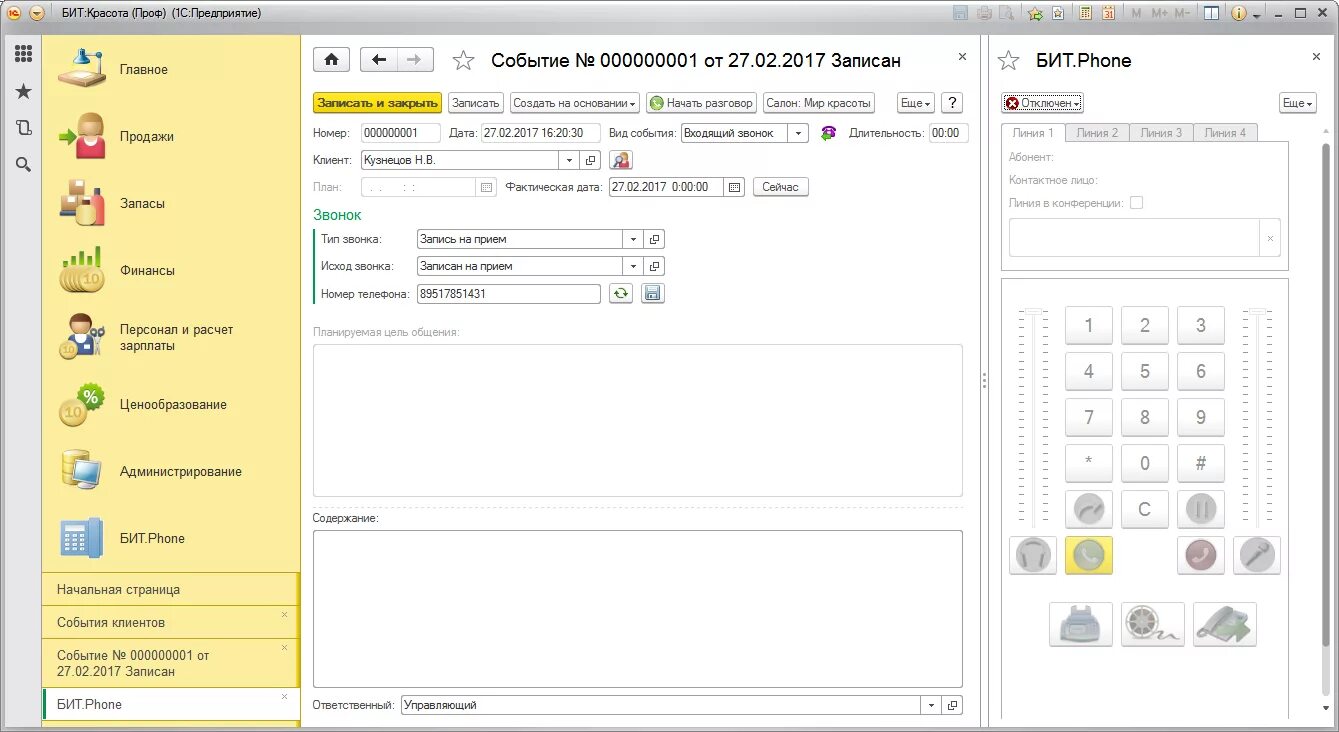
Task: Click into the Содержание text area
Action: click(x=638, y=608)
